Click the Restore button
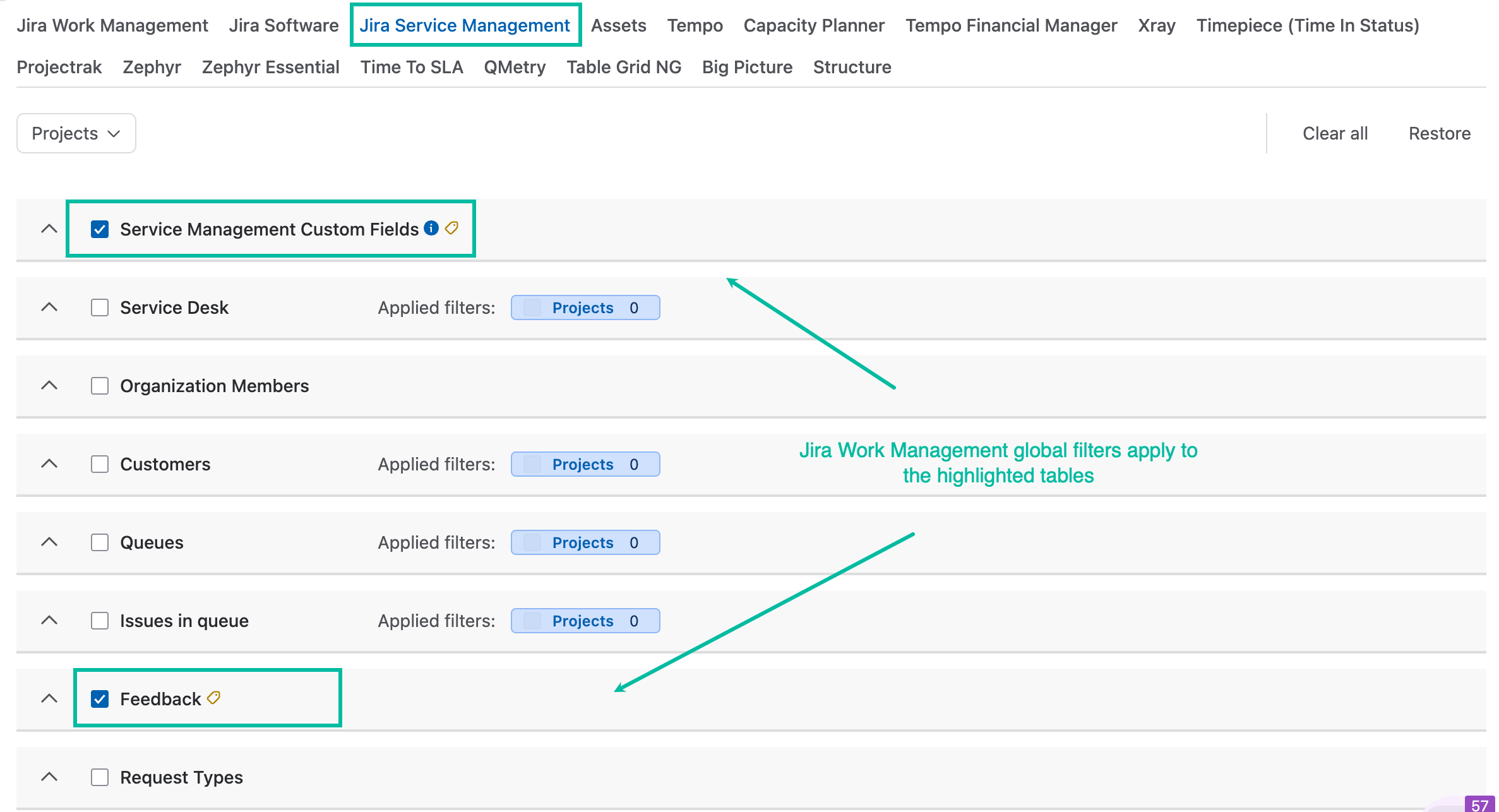 [1440, 133]
